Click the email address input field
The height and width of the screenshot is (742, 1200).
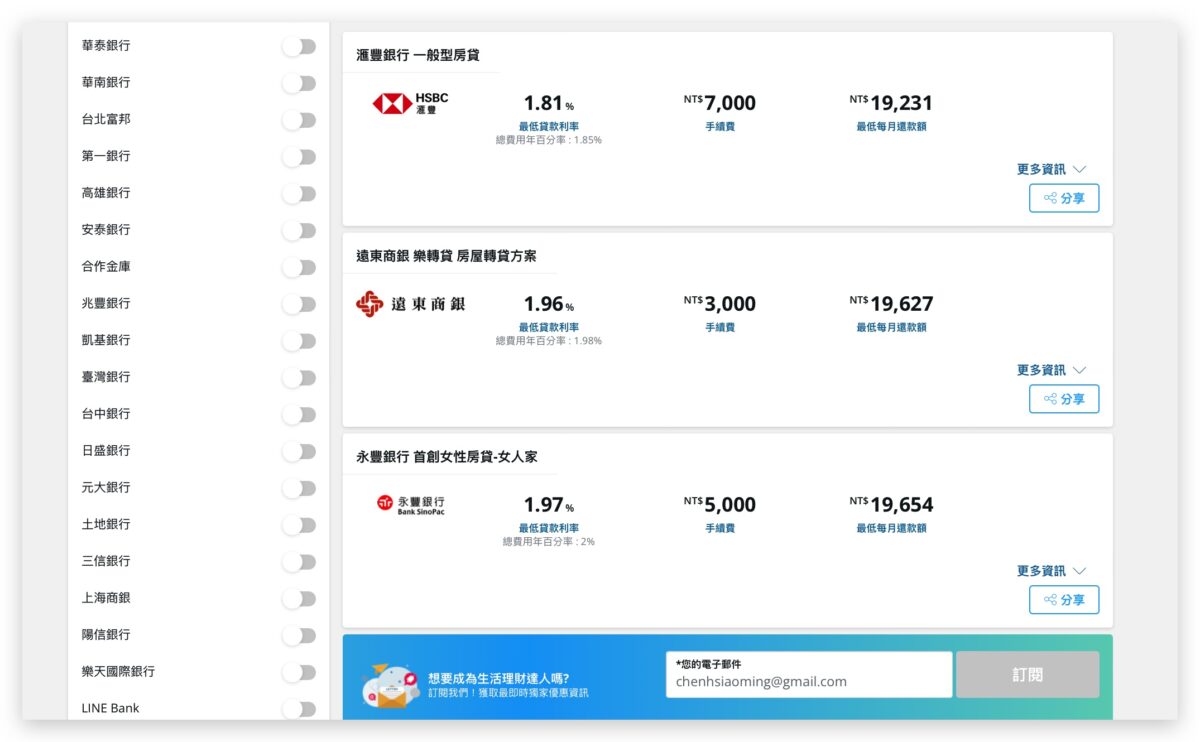coord(809,675)
